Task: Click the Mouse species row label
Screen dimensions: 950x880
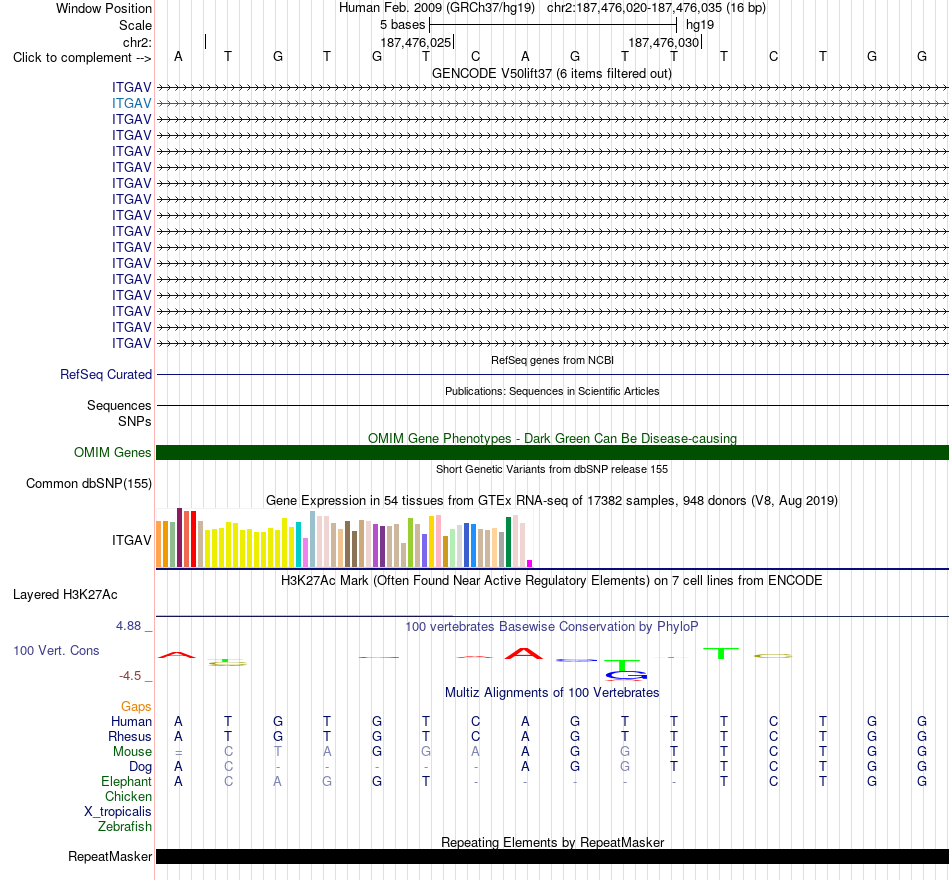Action: 132,752
